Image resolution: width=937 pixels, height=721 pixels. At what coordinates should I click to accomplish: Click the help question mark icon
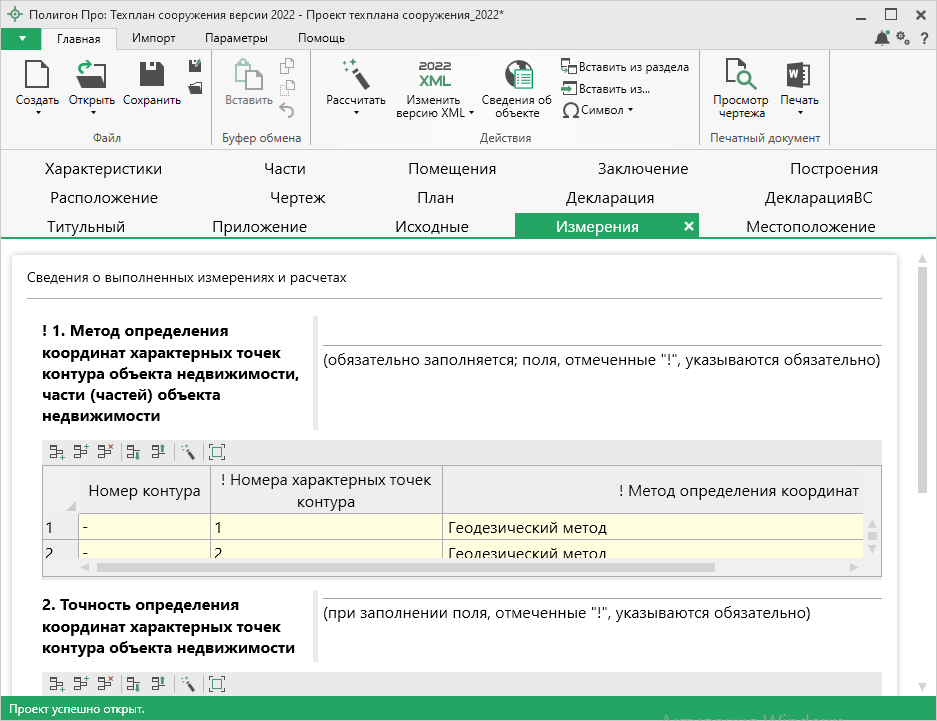(922, 38)
